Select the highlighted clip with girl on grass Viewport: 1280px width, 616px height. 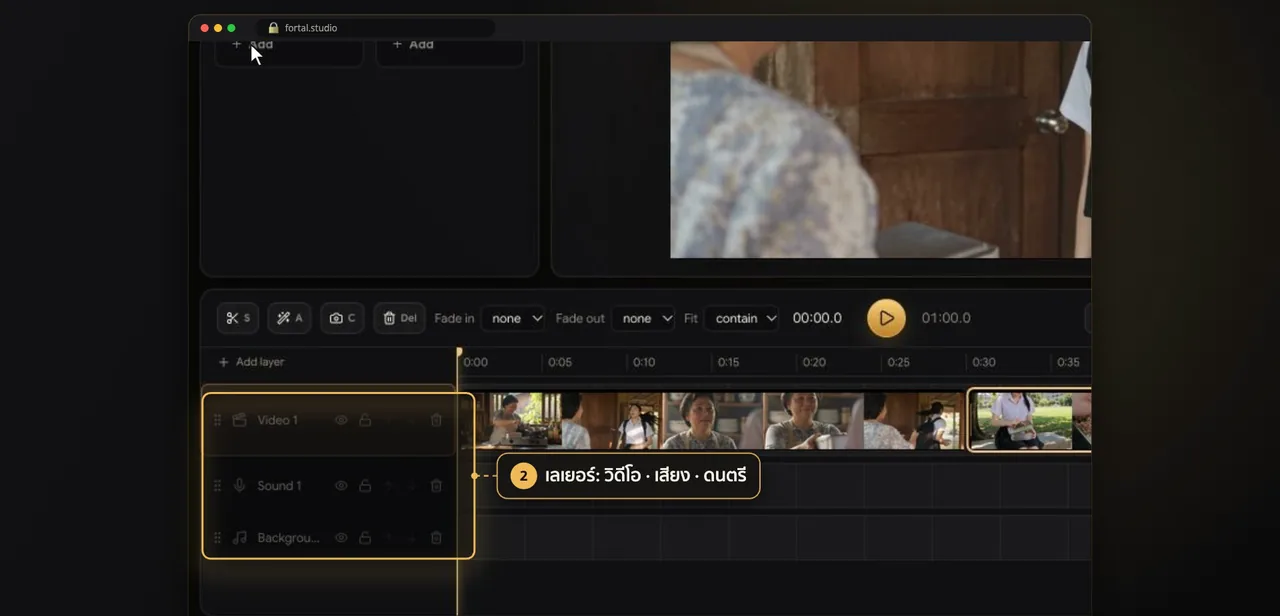tap(1030, 420)
